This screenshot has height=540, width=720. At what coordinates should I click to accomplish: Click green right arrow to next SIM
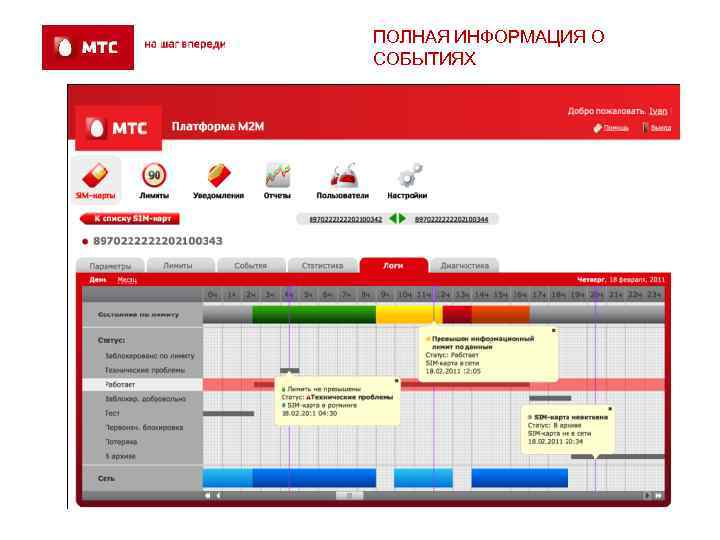(403, 219)
